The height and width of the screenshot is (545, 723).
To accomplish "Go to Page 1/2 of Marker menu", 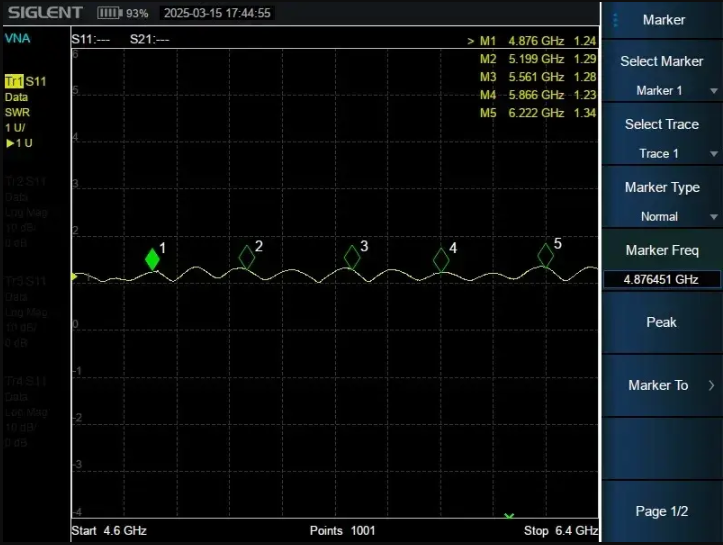I will [x=661, y=511].
